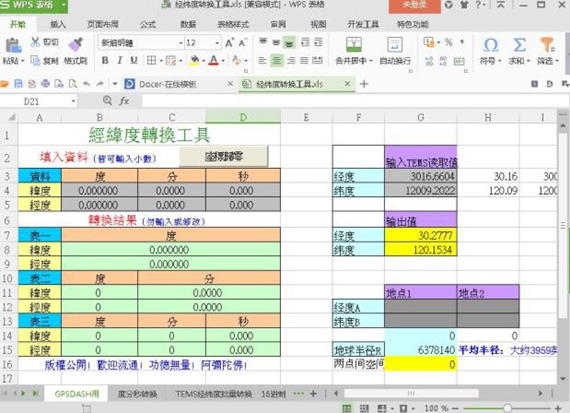Switch to normal view icon in status bar
This screenshot has width=570, height=413.
pos(347,408)
